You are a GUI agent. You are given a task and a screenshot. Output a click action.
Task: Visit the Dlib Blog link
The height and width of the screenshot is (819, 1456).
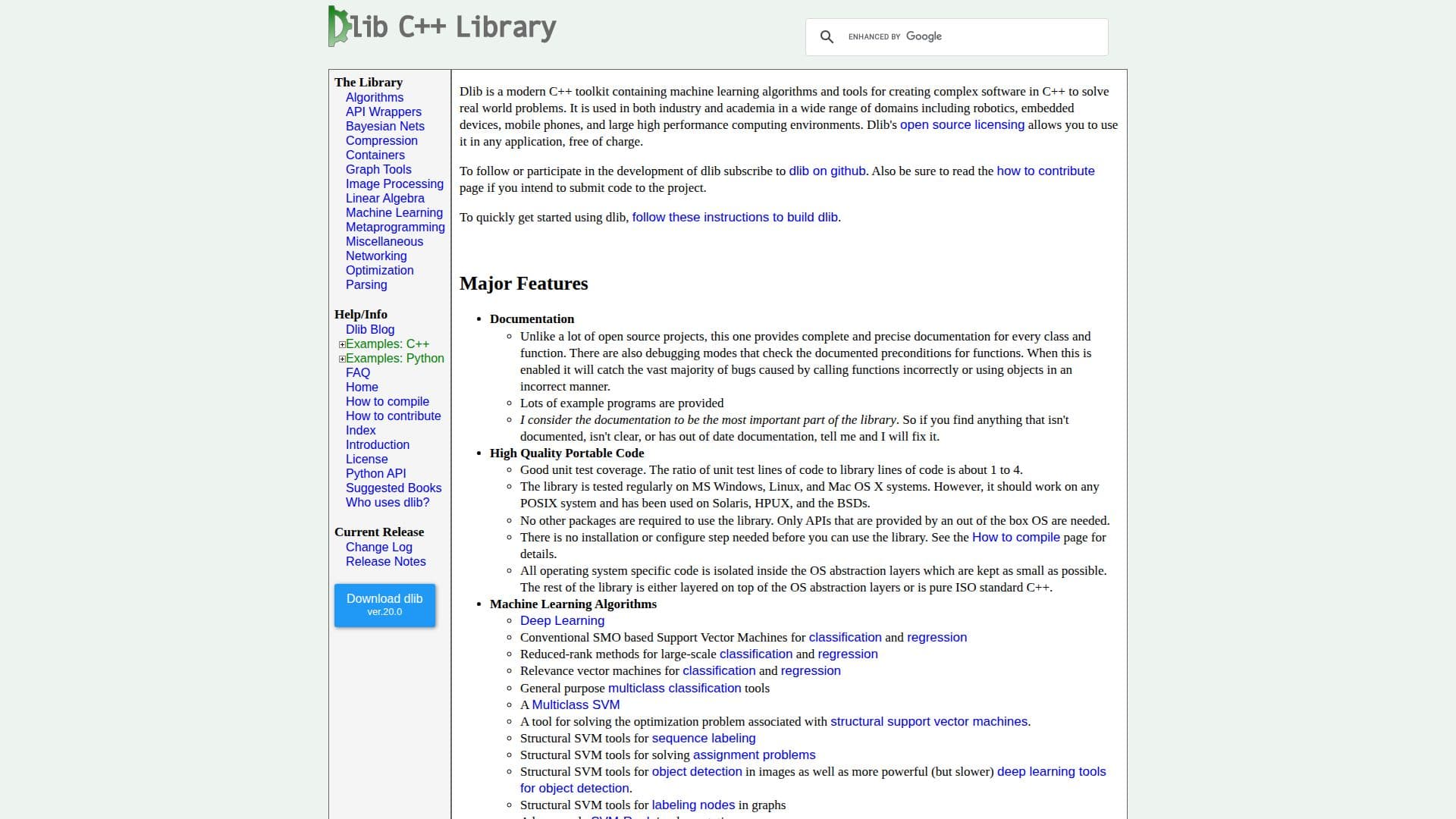point(370,329)
